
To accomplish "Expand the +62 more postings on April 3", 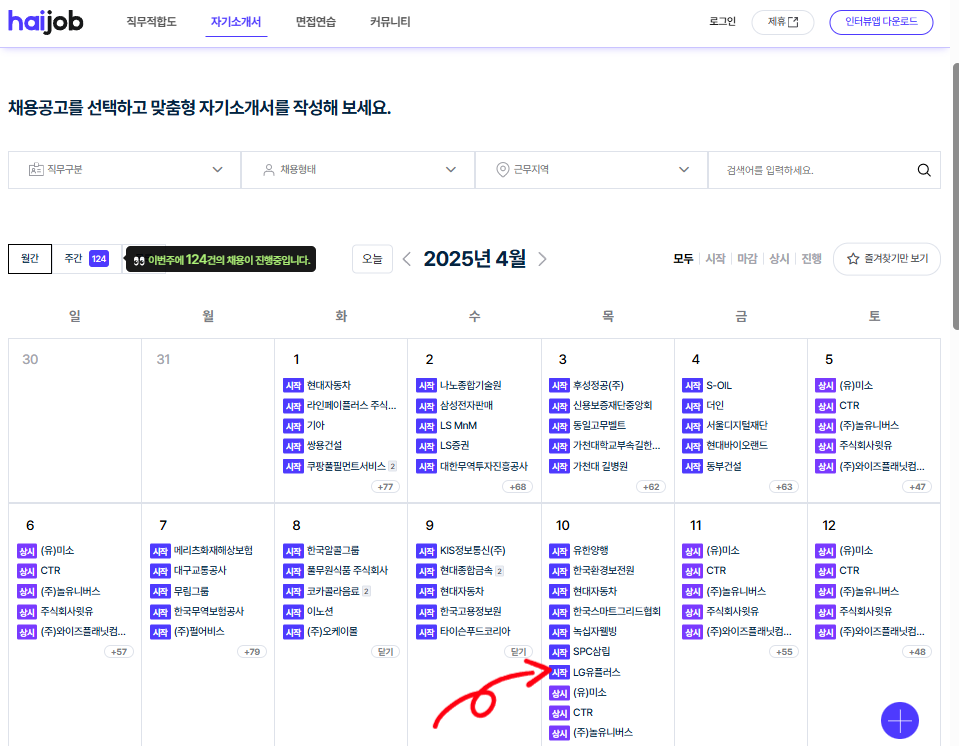I will pos(651,487).
